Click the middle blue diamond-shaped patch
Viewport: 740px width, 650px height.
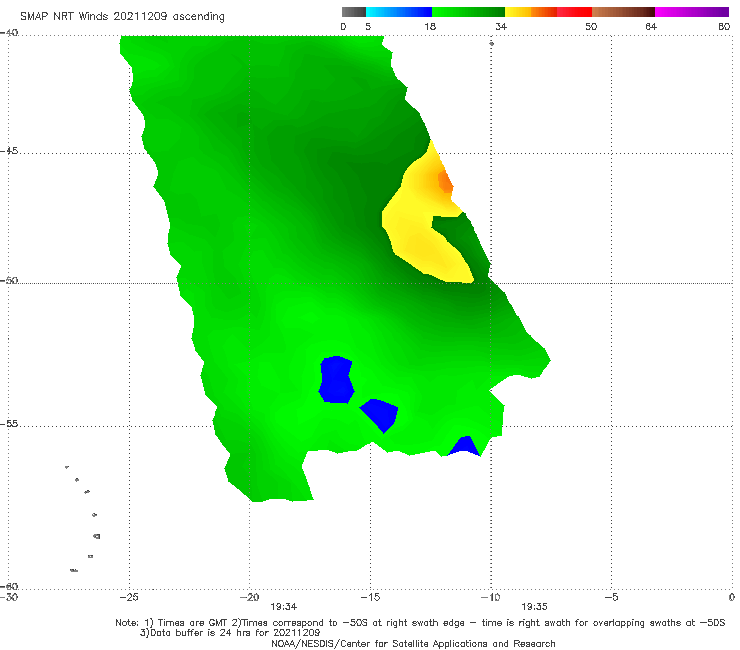380,414
